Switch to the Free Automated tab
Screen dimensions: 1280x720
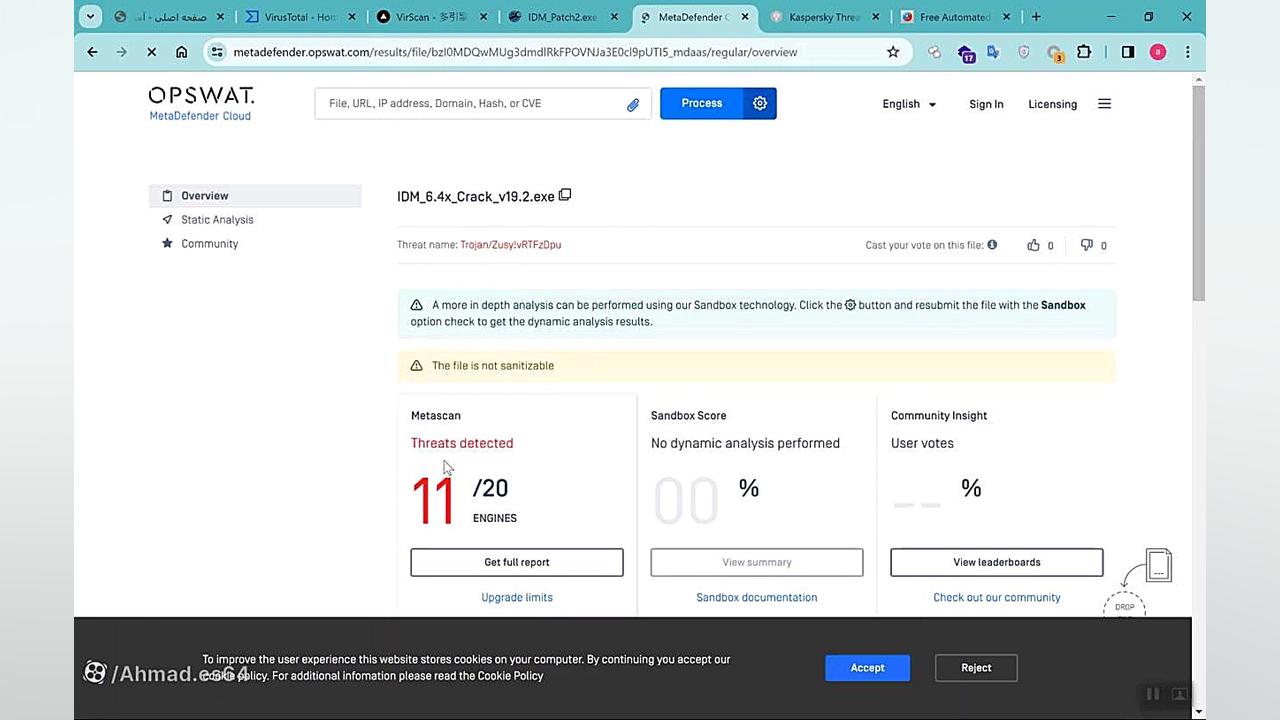[955, 17]
